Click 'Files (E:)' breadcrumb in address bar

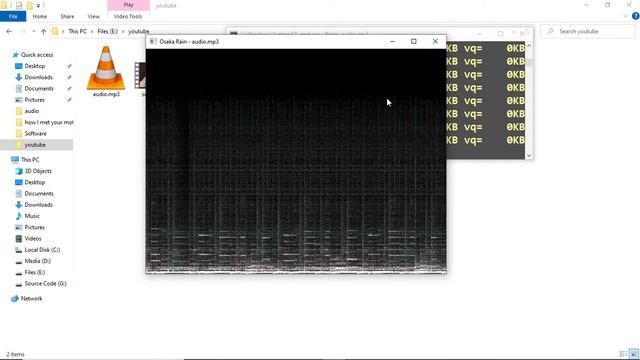107,31
